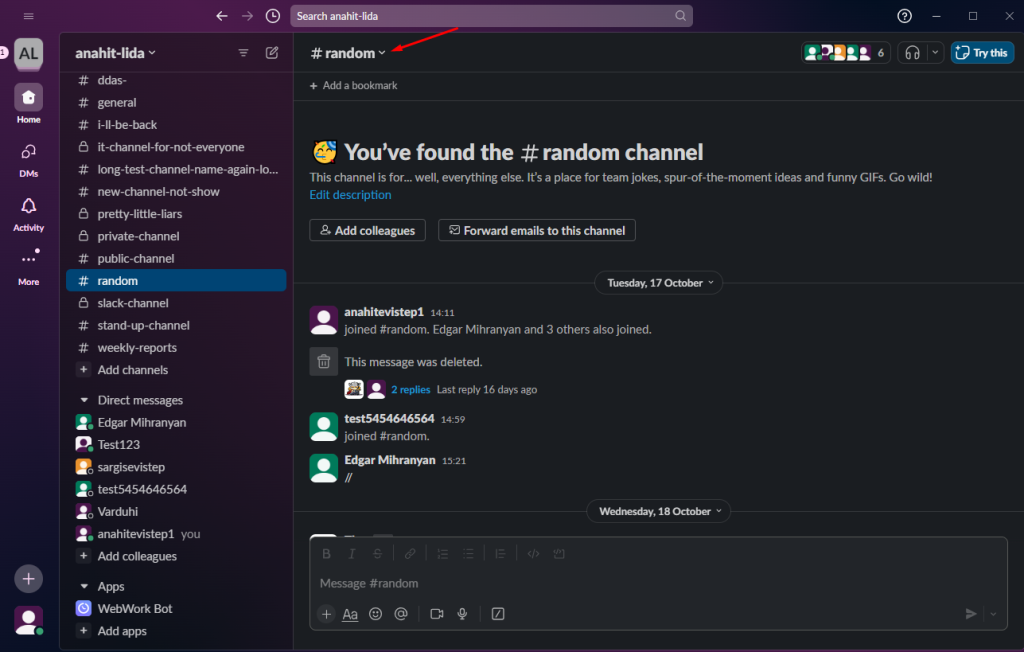Click the filter conversations icon

243,53
